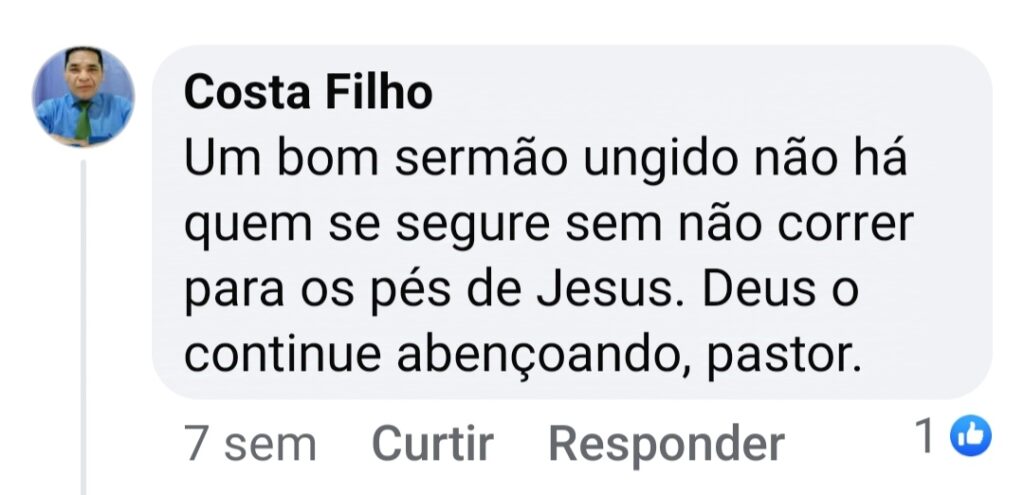This screenshot has width=1024, height=495.
Task: Click the line "continue abençoando, pastor."
Action: [x=523, y=356]
